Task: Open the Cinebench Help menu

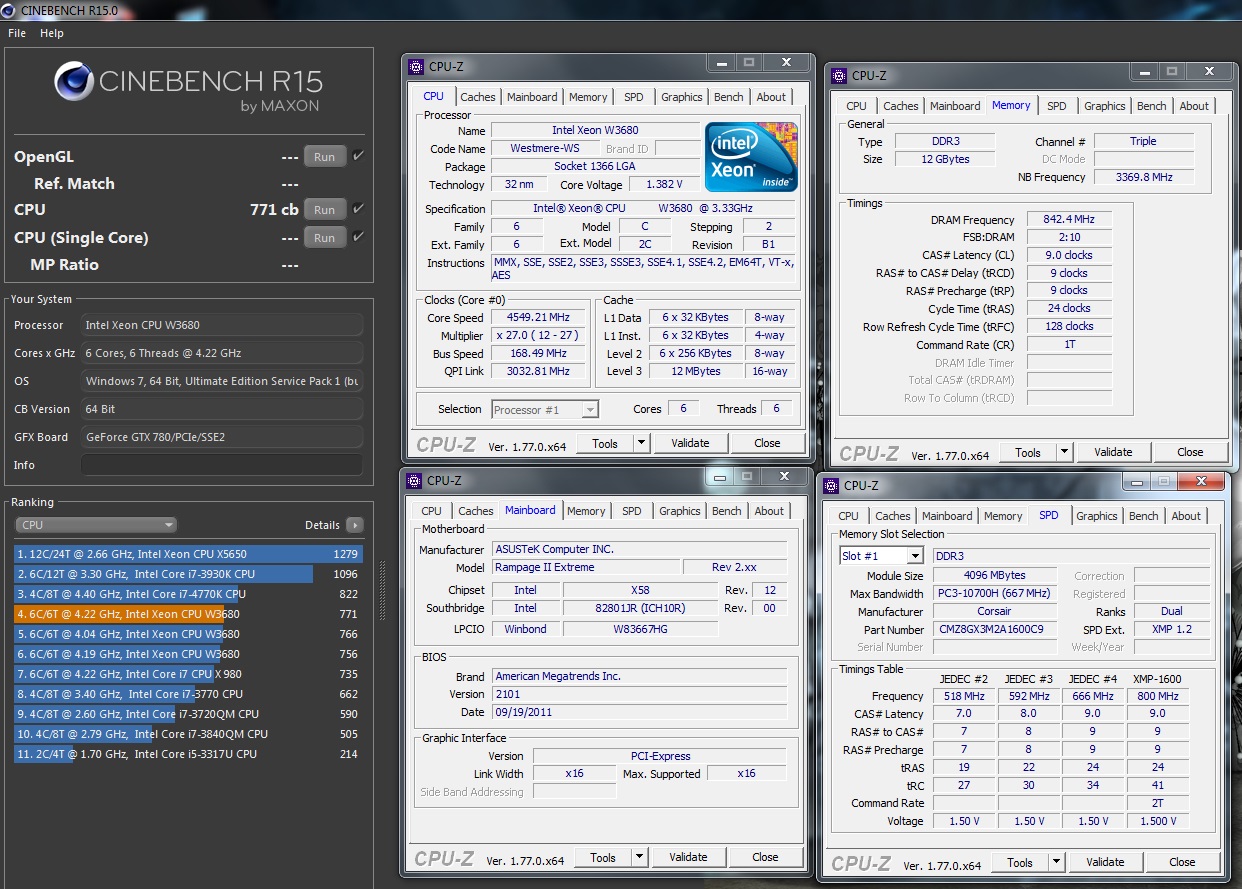Action: click(x=52, y=33)
